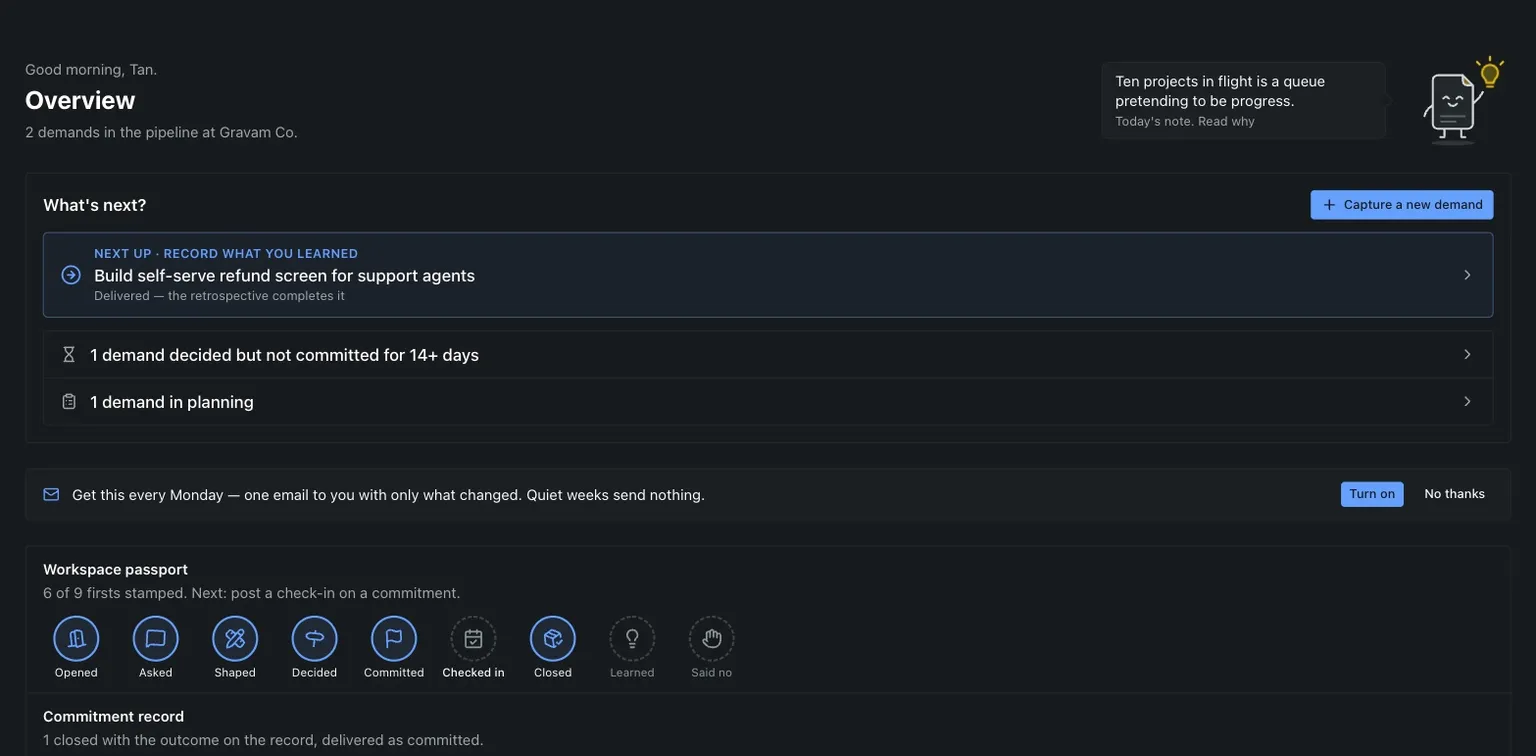The height and width of the screenshot is (756, 1536).
Task: Open the Committed flag stamp
Action: point(394,639)
